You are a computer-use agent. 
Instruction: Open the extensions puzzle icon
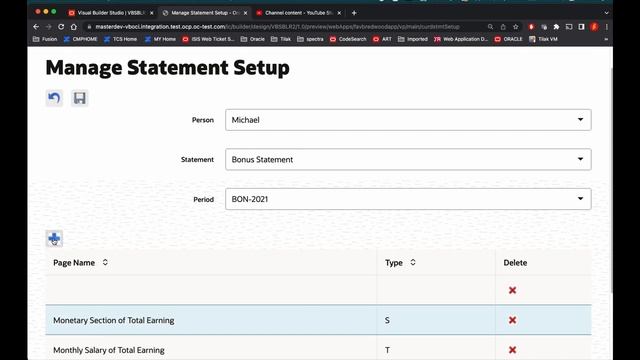click(556, 27)
